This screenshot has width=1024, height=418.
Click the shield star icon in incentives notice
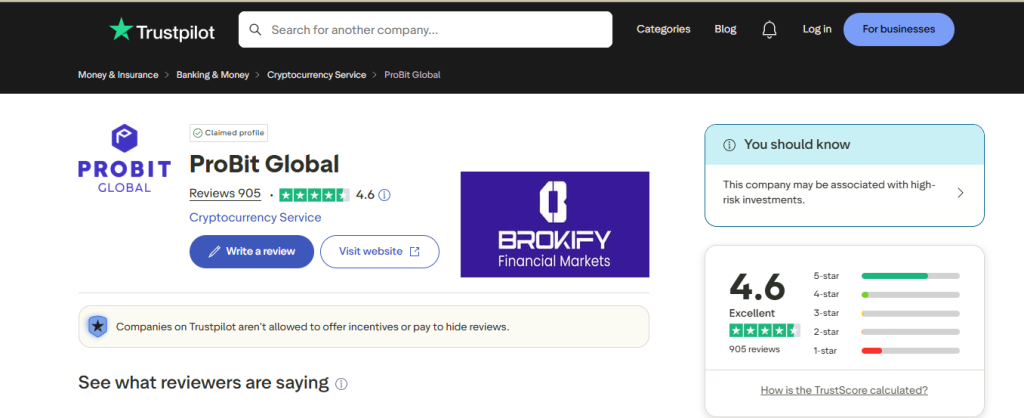click(x=97, y=326)
